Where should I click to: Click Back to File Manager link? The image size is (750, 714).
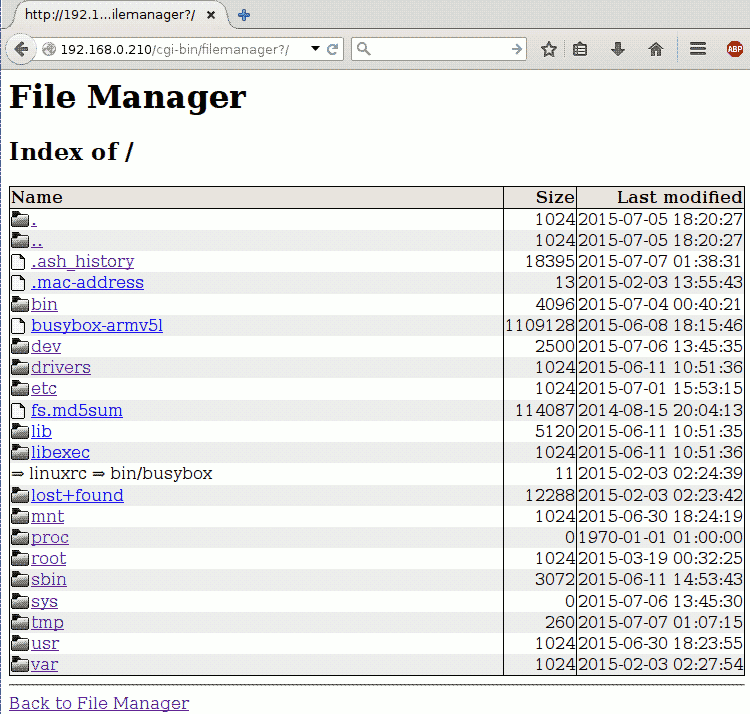[99, 703]
